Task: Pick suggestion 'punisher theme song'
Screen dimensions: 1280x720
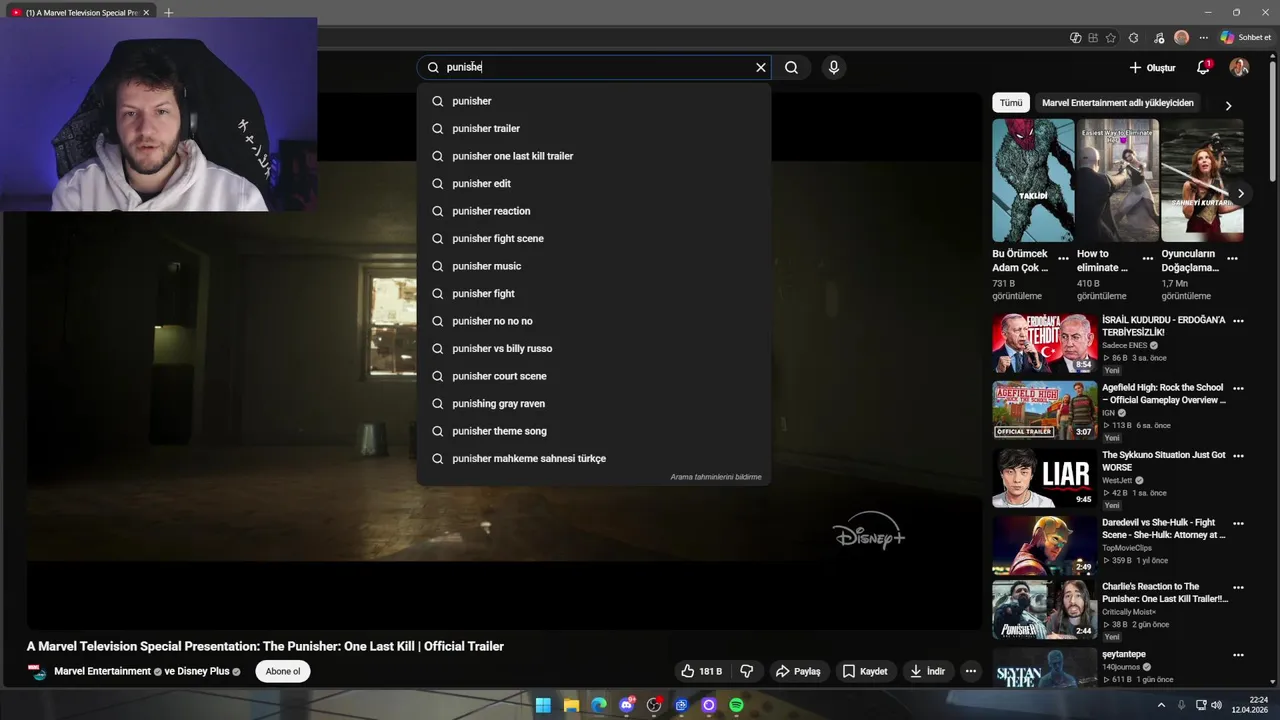Action: tap(594, 431)
